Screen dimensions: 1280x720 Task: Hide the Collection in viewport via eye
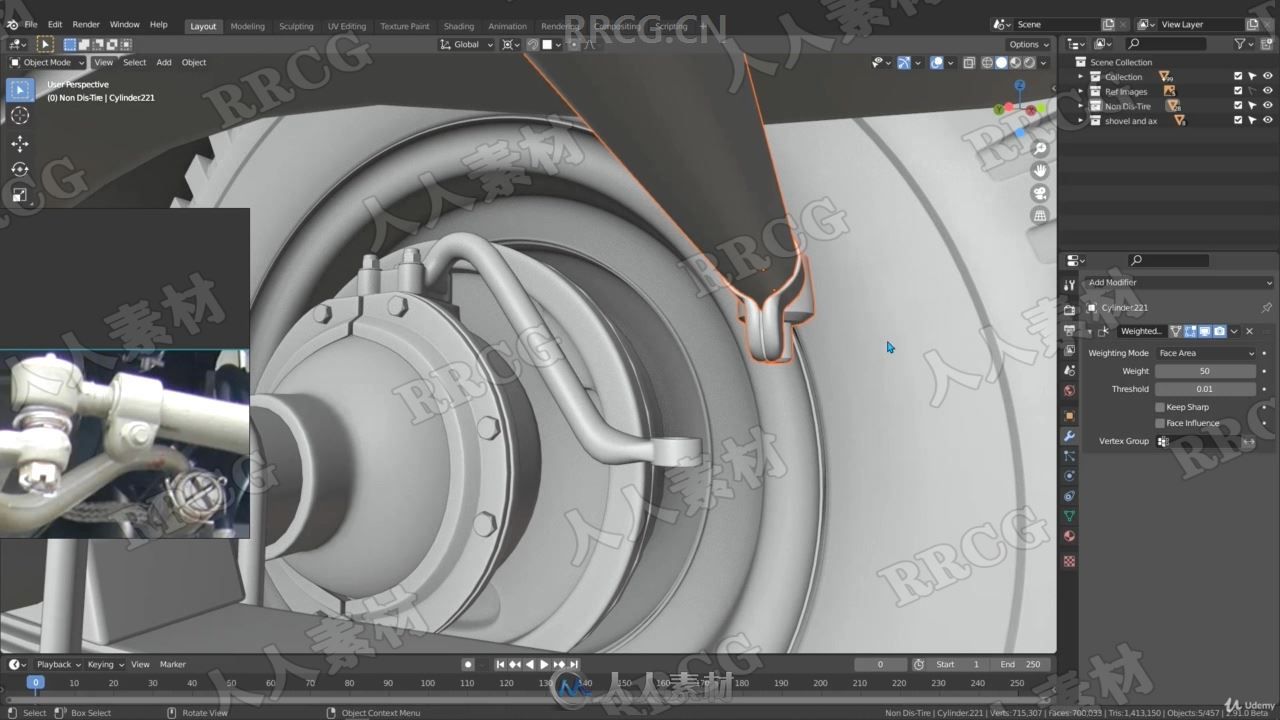pyautogui.click(x=1268, y=76)
